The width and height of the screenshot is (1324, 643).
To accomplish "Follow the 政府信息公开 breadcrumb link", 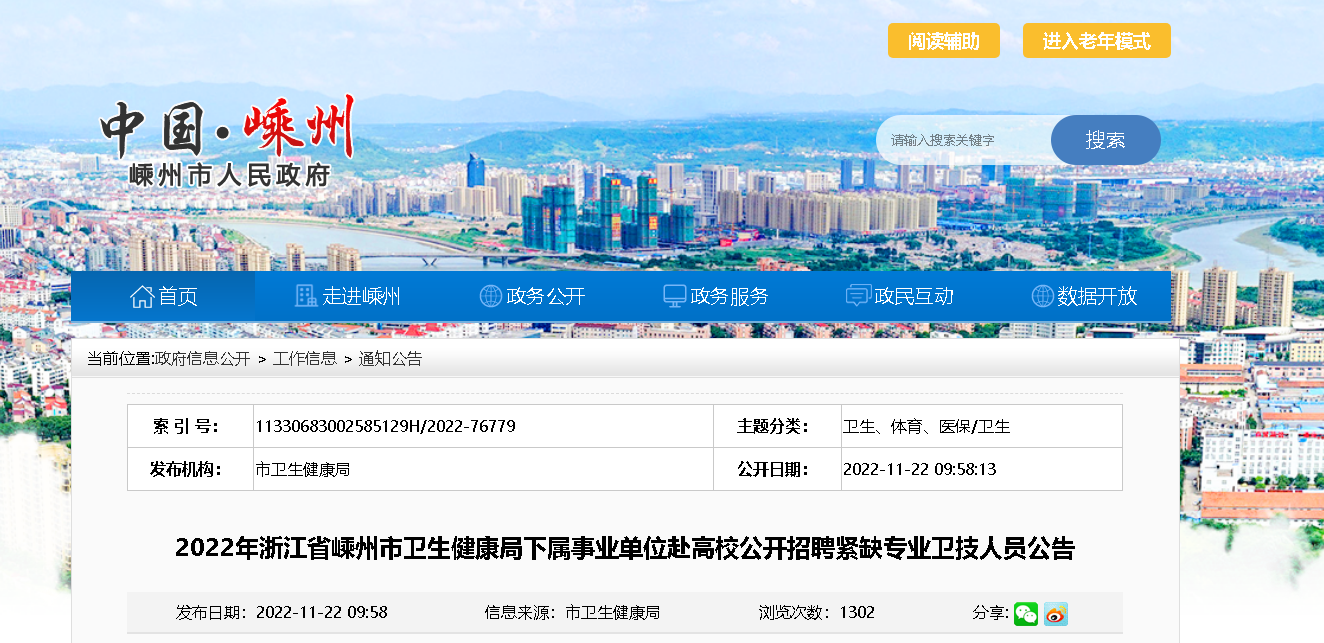I will tap(202, 359).
